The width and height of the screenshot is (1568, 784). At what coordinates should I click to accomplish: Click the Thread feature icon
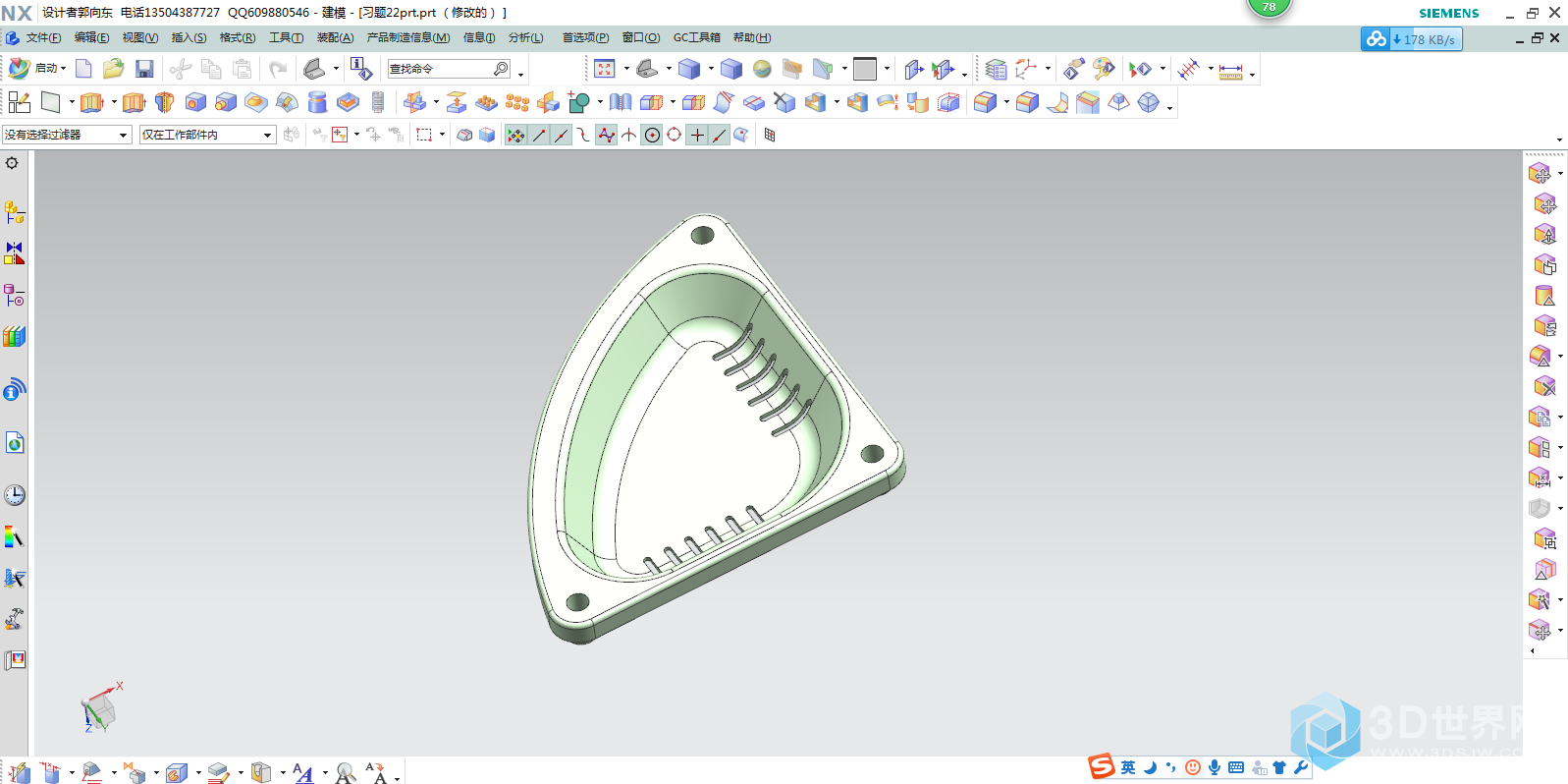[378, 102]
